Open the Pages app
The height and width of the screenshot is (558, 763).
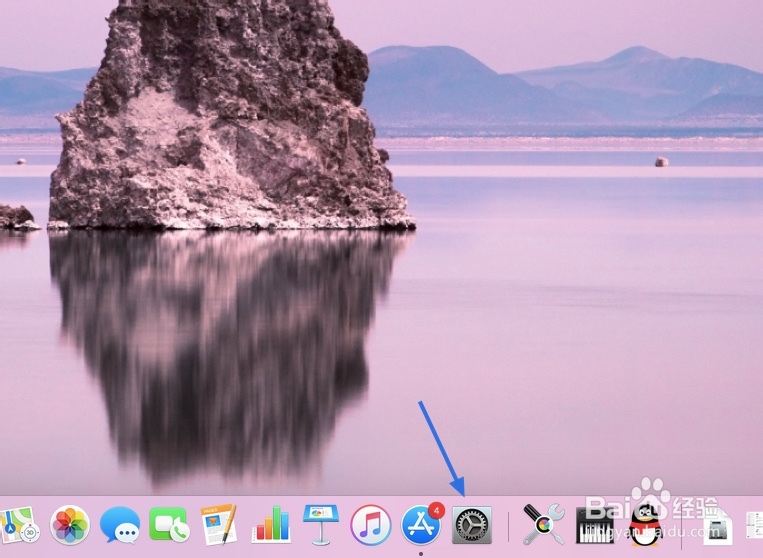tap(219, 524)
